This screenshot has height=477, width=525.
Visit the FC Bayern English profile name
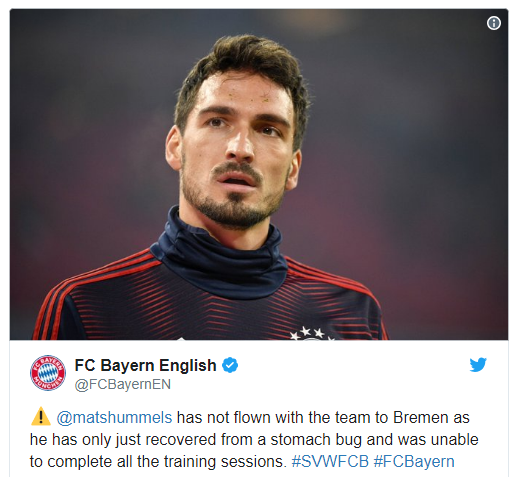point(145,365)
